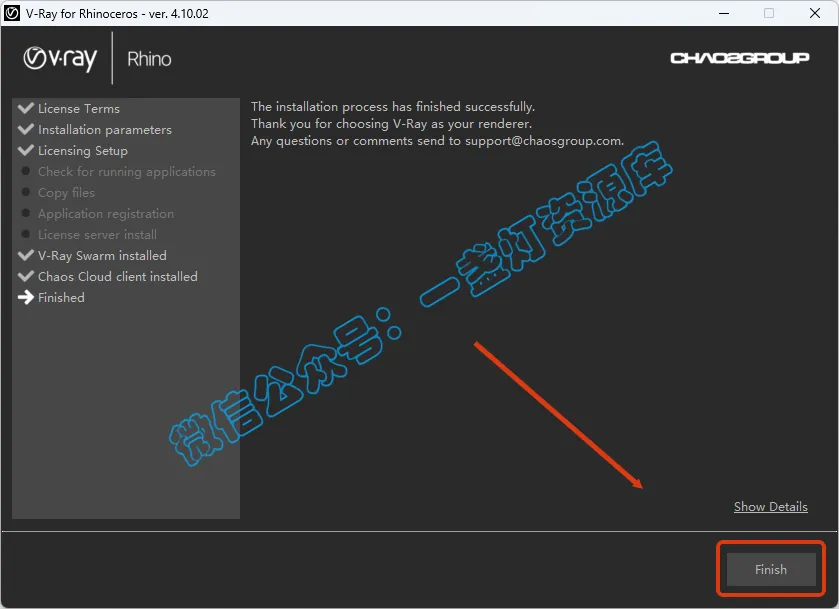Click checkmark icon beside License Terms
The image size is (839, 609).
point(26,108)
